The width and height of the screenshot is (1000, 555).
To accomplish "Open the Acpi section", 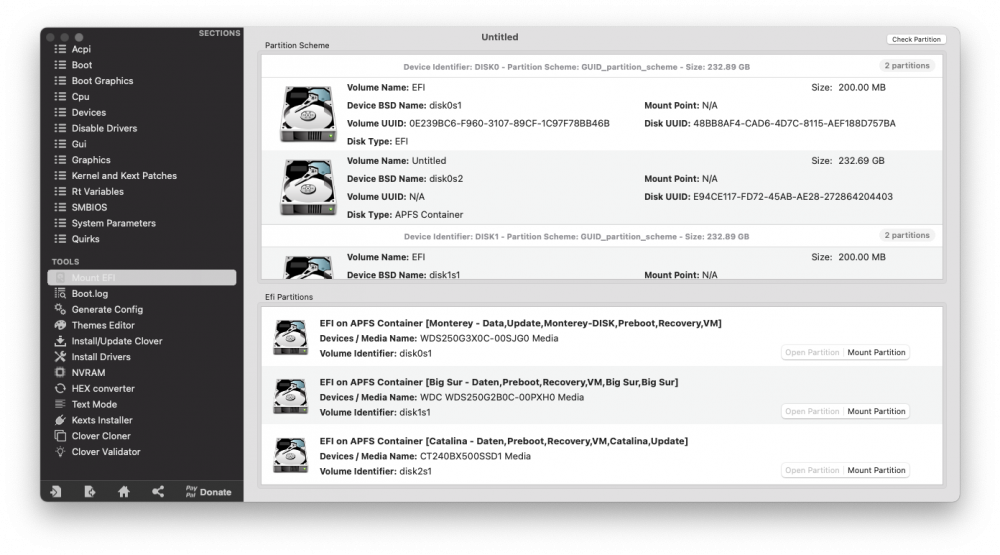I will [81, 49].
